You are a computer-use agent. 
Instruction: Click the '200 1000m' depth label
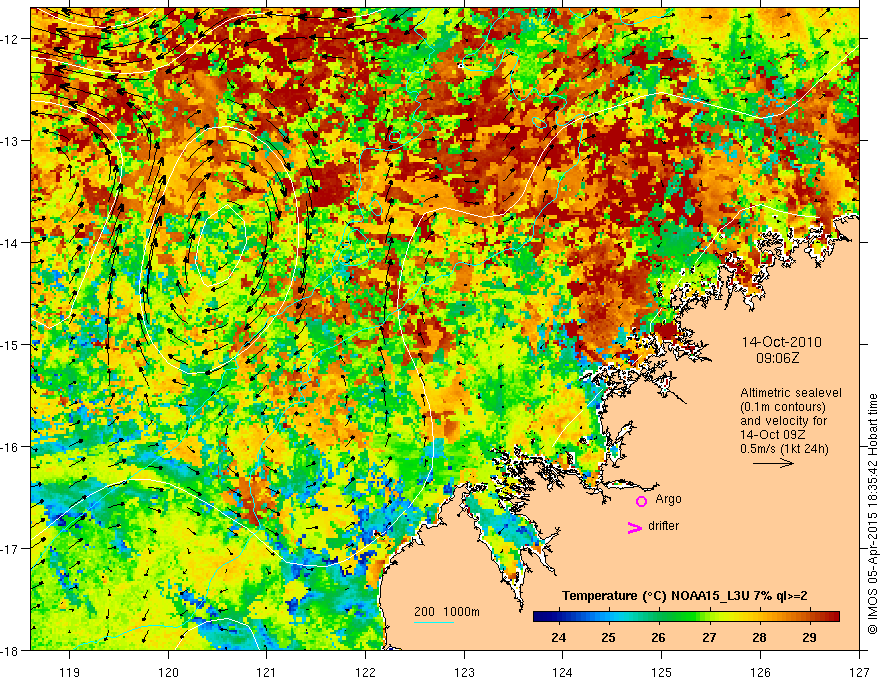click(447, 612)
